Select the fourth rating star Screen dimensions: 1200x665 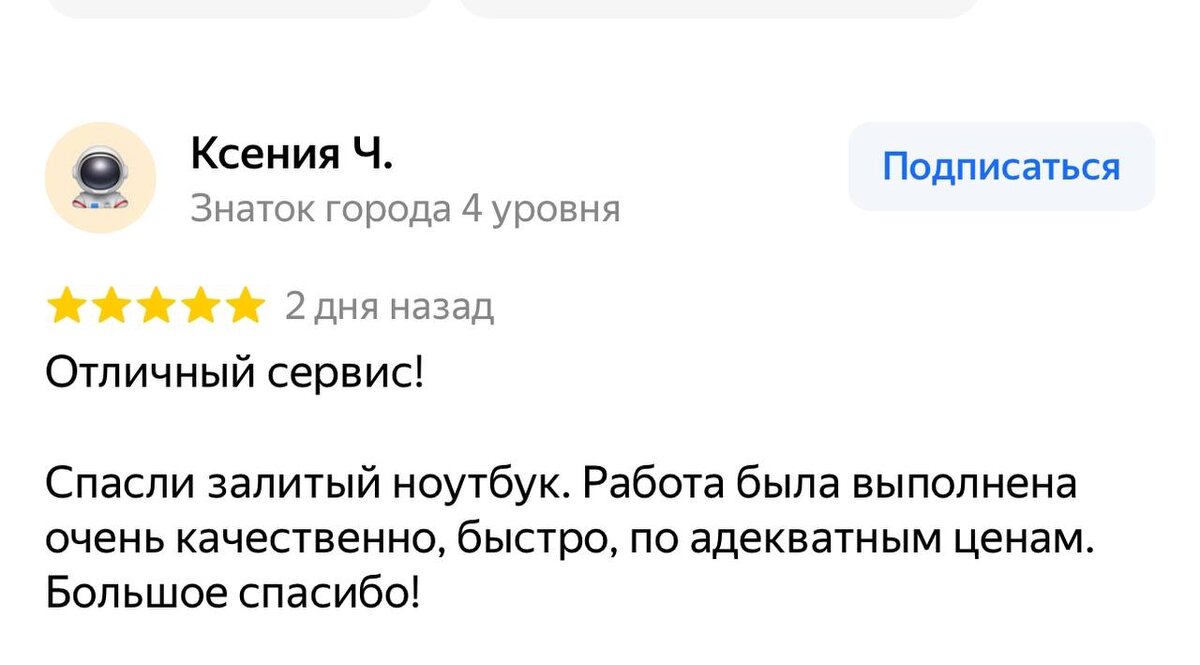(201, 306)
